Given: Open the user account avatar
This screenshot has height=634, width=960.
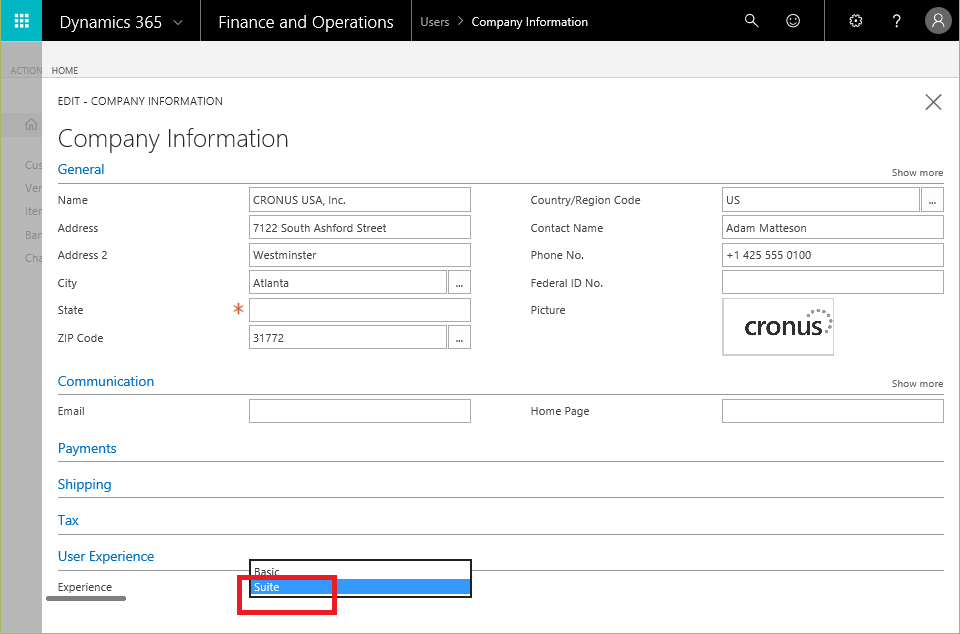Looking at the screenshot, I should (x=937, y=21).
